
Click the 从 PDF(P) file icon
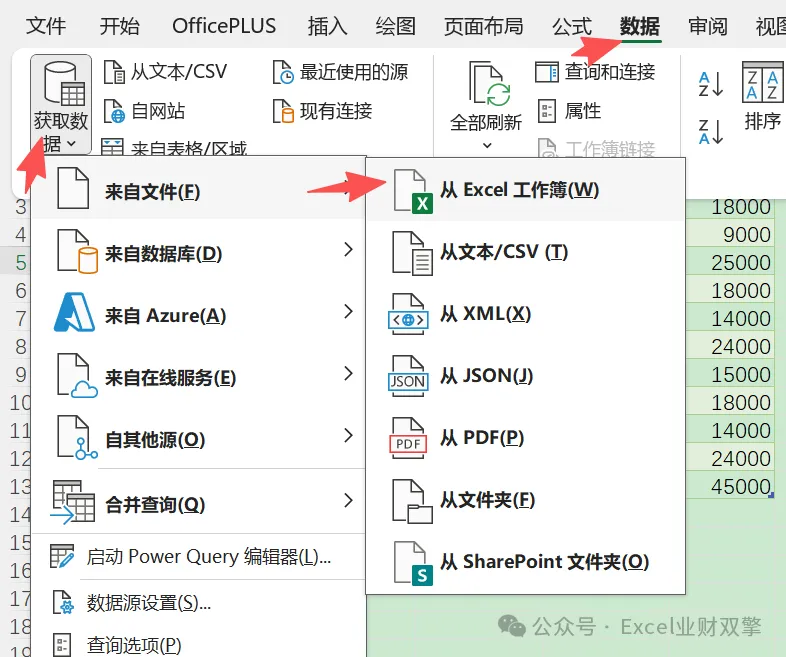408,439
